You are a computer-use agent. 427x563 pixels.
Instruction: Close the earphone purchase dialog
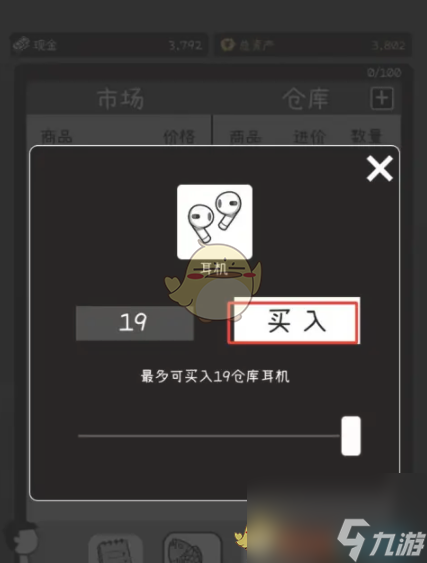(x=379, y=168)
